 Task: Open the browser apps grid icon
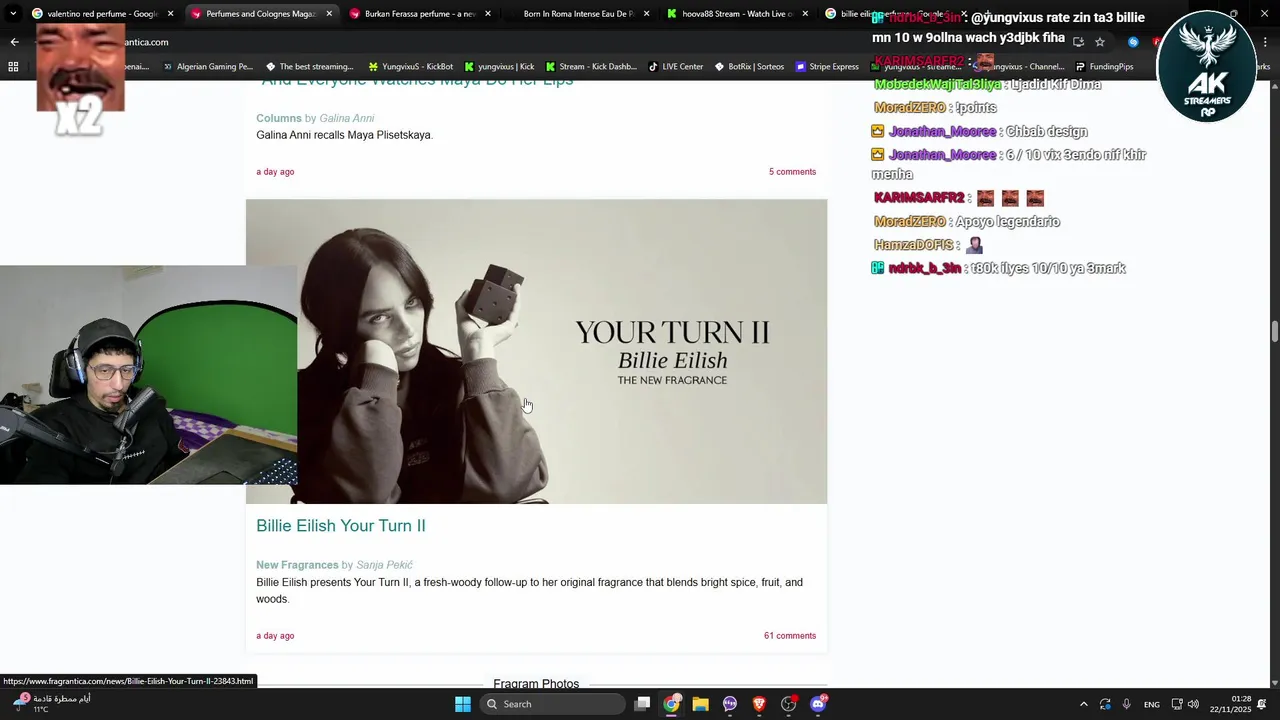tap(13, 67)
